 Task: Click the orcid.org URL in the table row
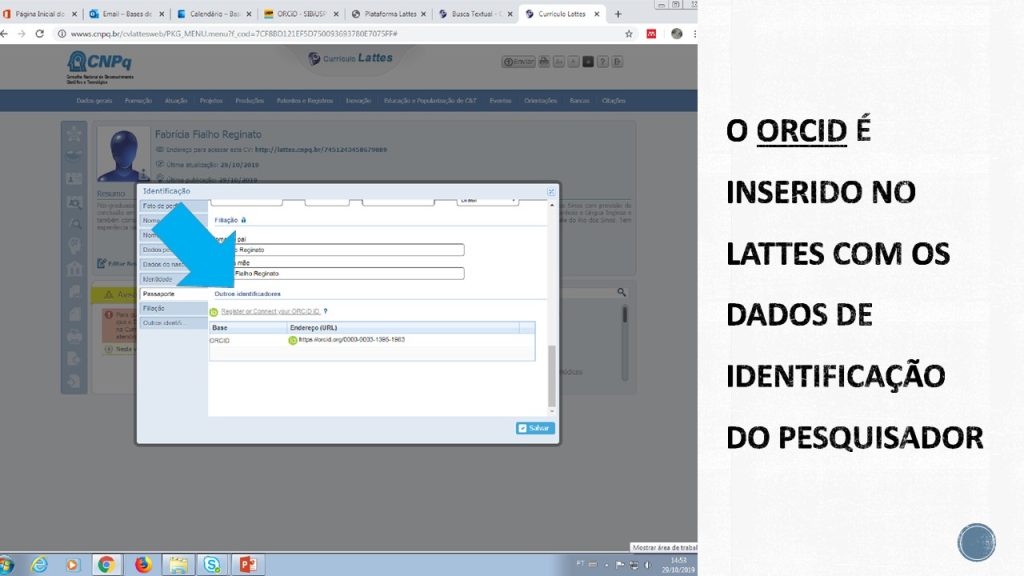351,340
